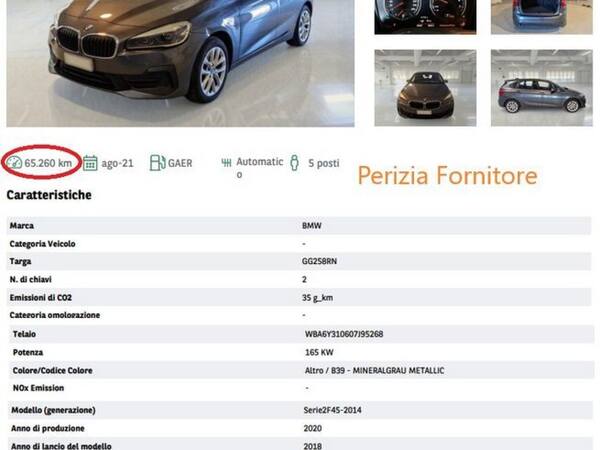Open the main front-view BMW photo
Viewport: 600px width, 450px height.
click(180, 63)
